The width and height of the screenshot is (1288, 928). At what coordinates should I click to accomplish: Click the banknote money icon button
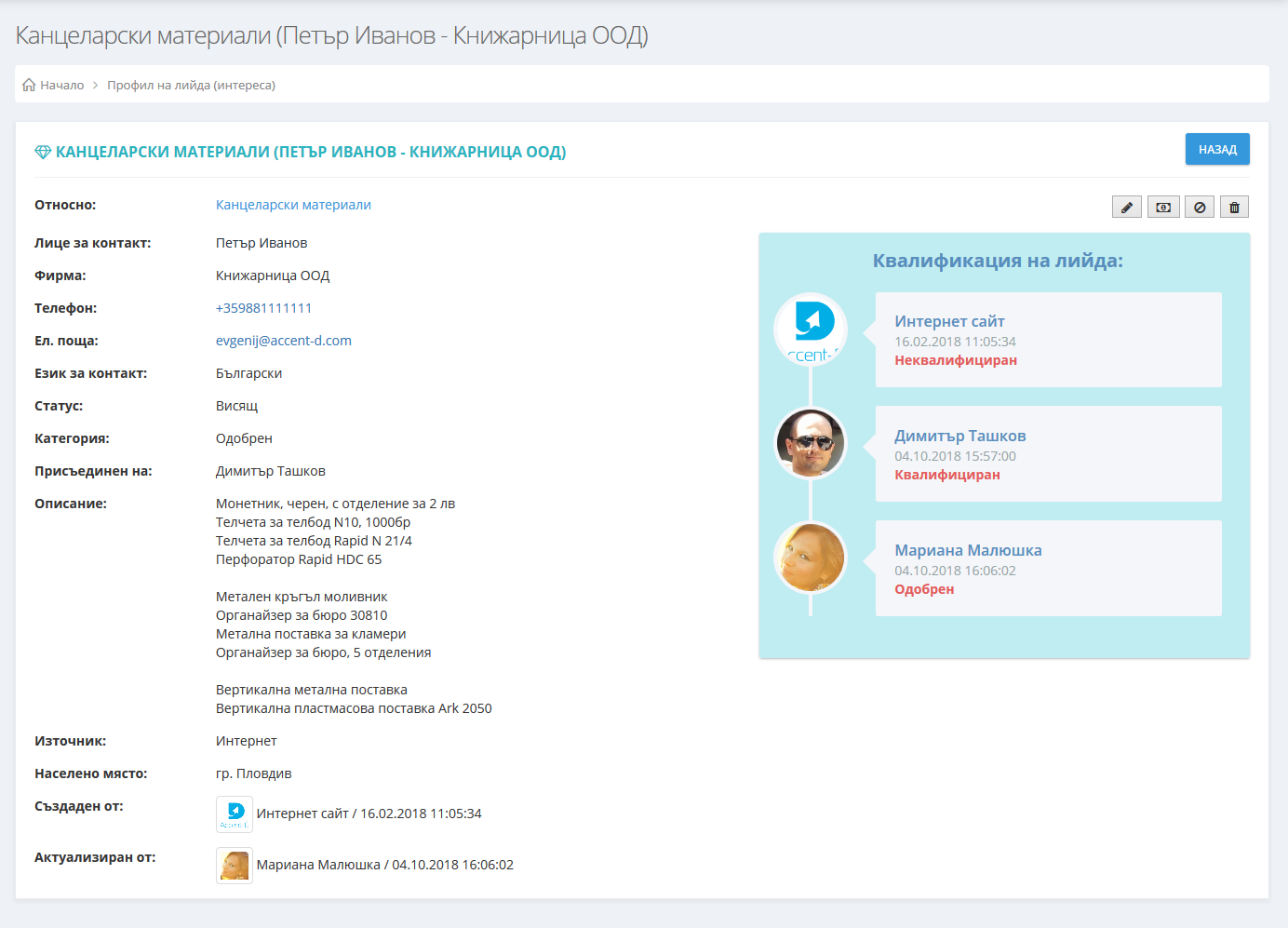coord(1163,207)
